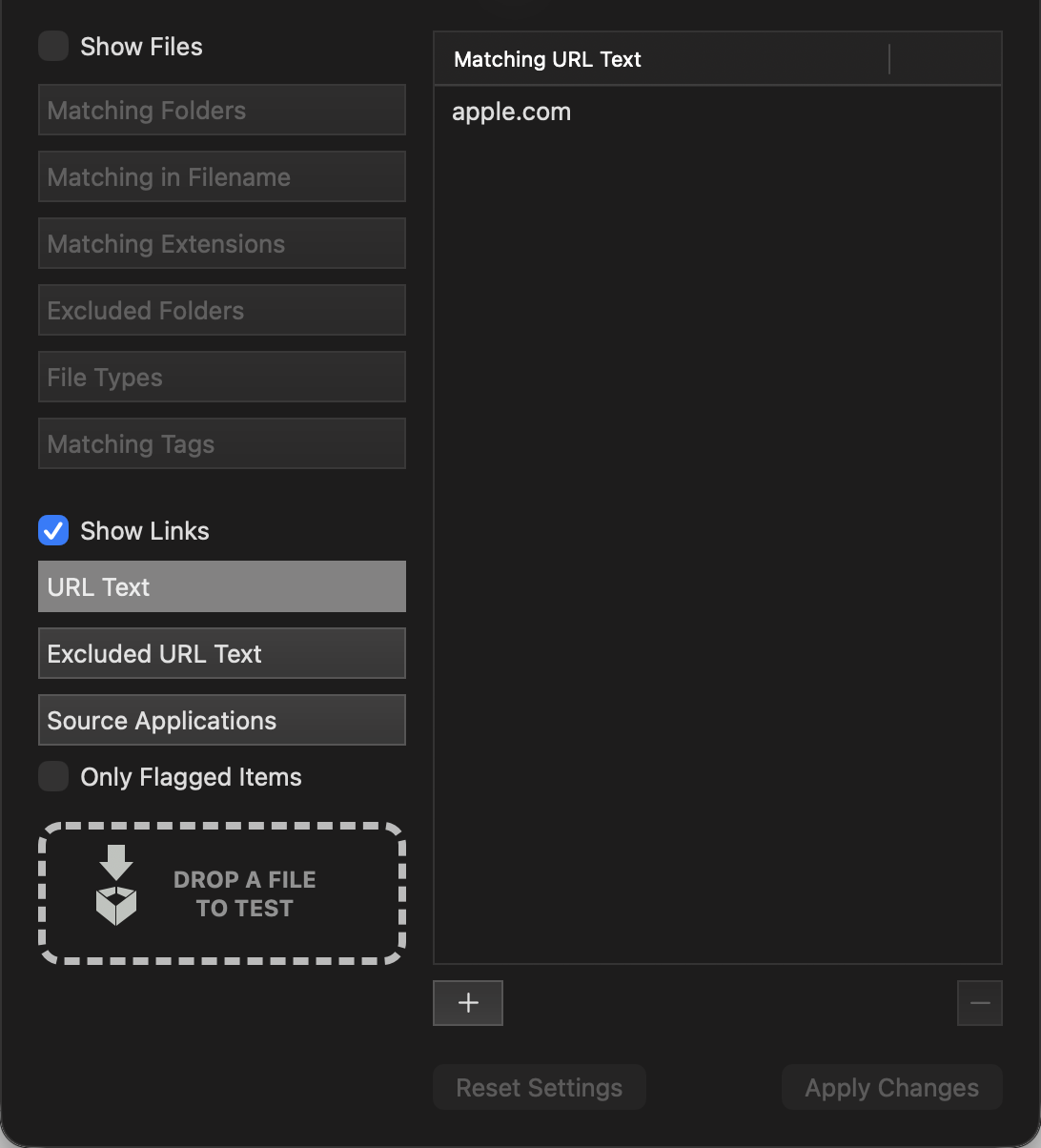Select the URL Text filter row

(x=222, y=586)
